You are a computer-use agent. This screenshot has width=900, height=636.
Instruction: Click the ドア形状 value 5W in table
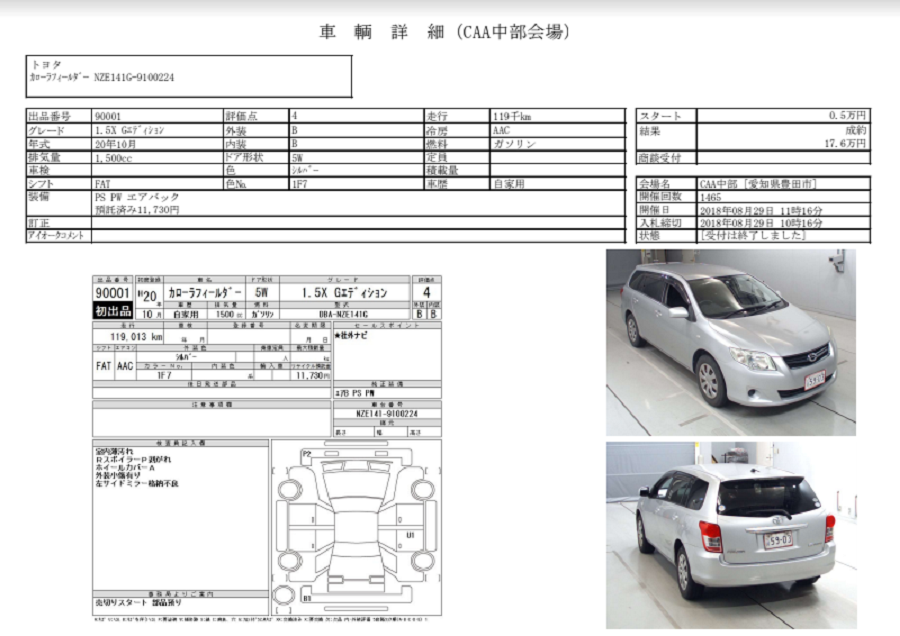[x=297, y=158]
